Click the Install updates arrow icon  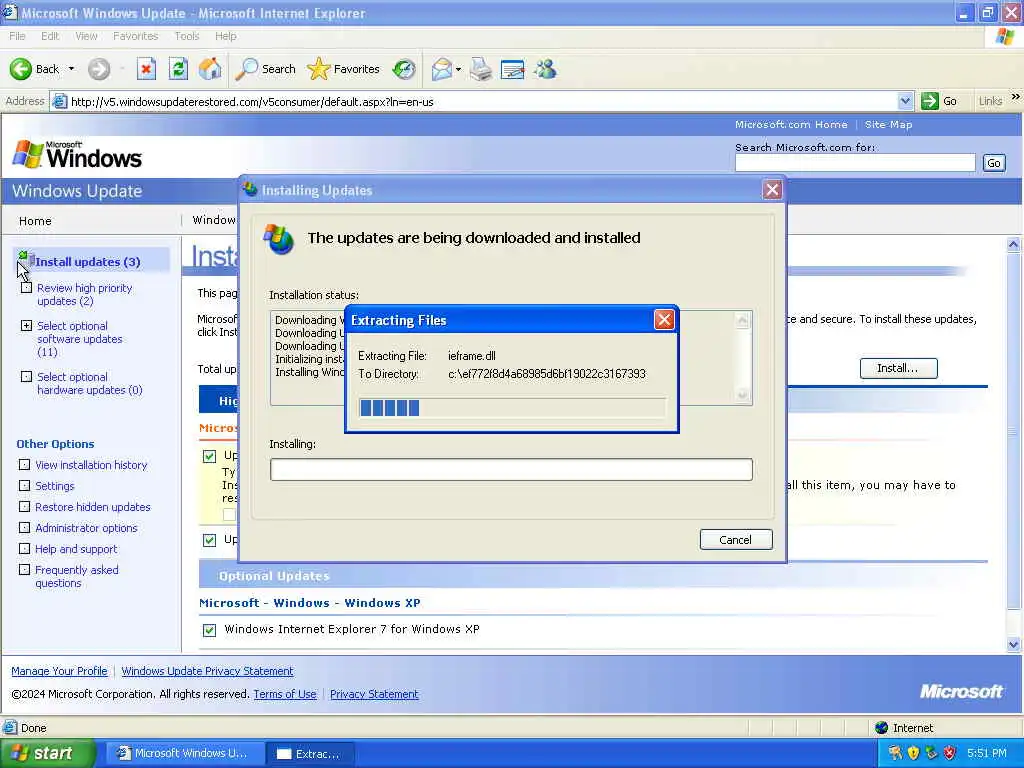click(25, 259)
